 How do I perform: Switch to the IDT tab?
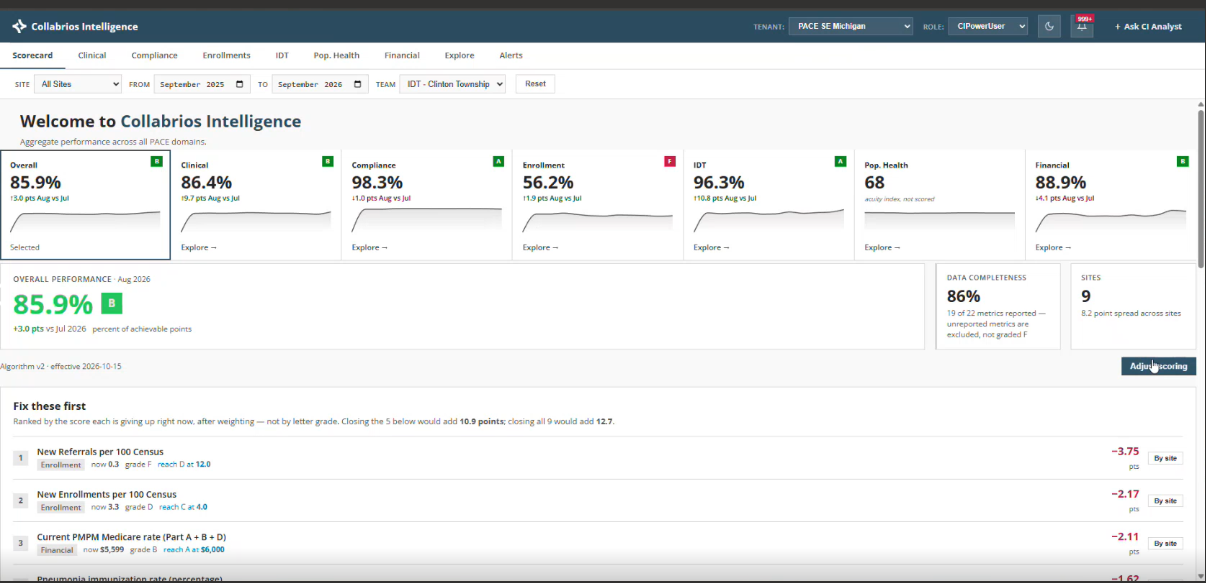click(x=282, y=55)
